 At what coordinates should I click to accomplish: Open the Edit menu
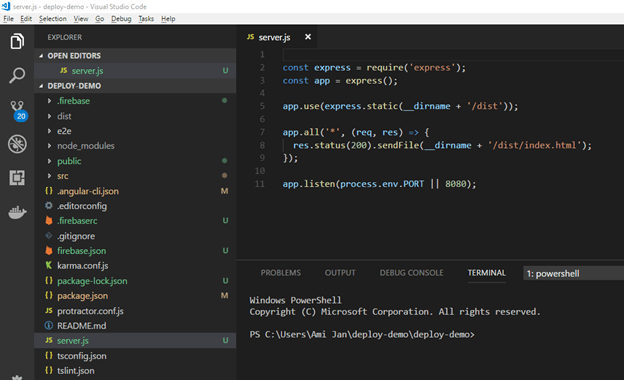click(26, 19)
